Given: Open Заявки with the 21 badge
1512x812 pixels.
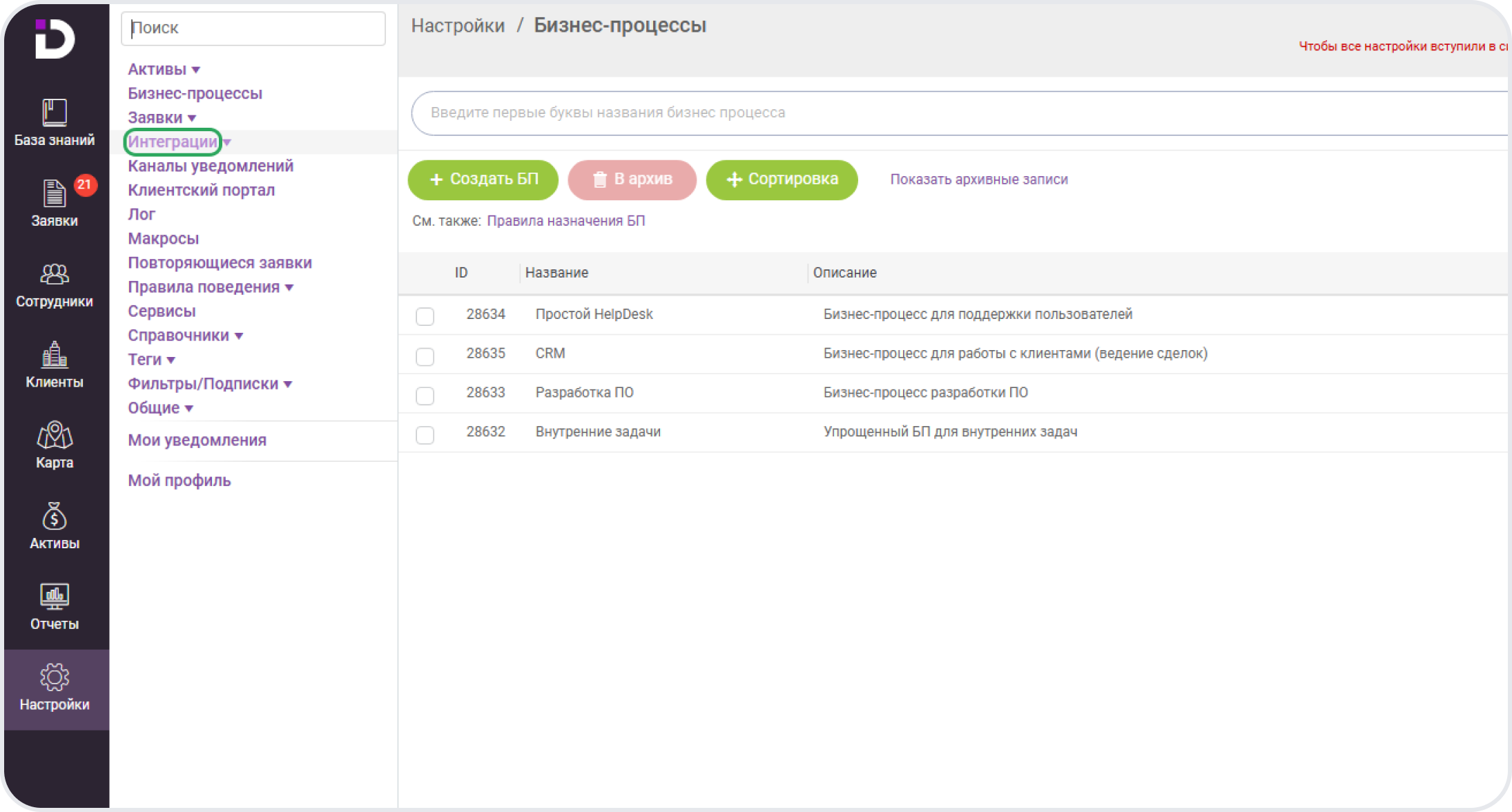Looking at the screenshot, I should click(x=55, y=194).
